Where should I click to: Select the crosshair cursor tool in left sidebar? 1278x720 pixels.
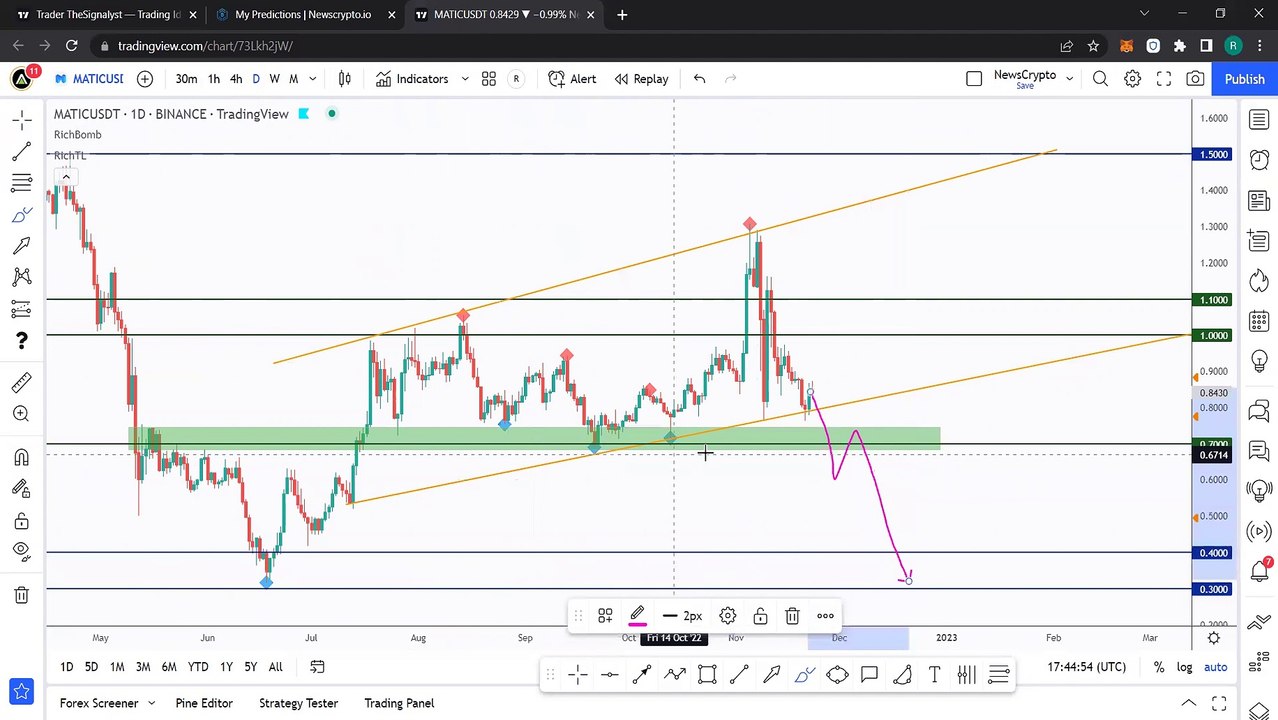(21, 121)
